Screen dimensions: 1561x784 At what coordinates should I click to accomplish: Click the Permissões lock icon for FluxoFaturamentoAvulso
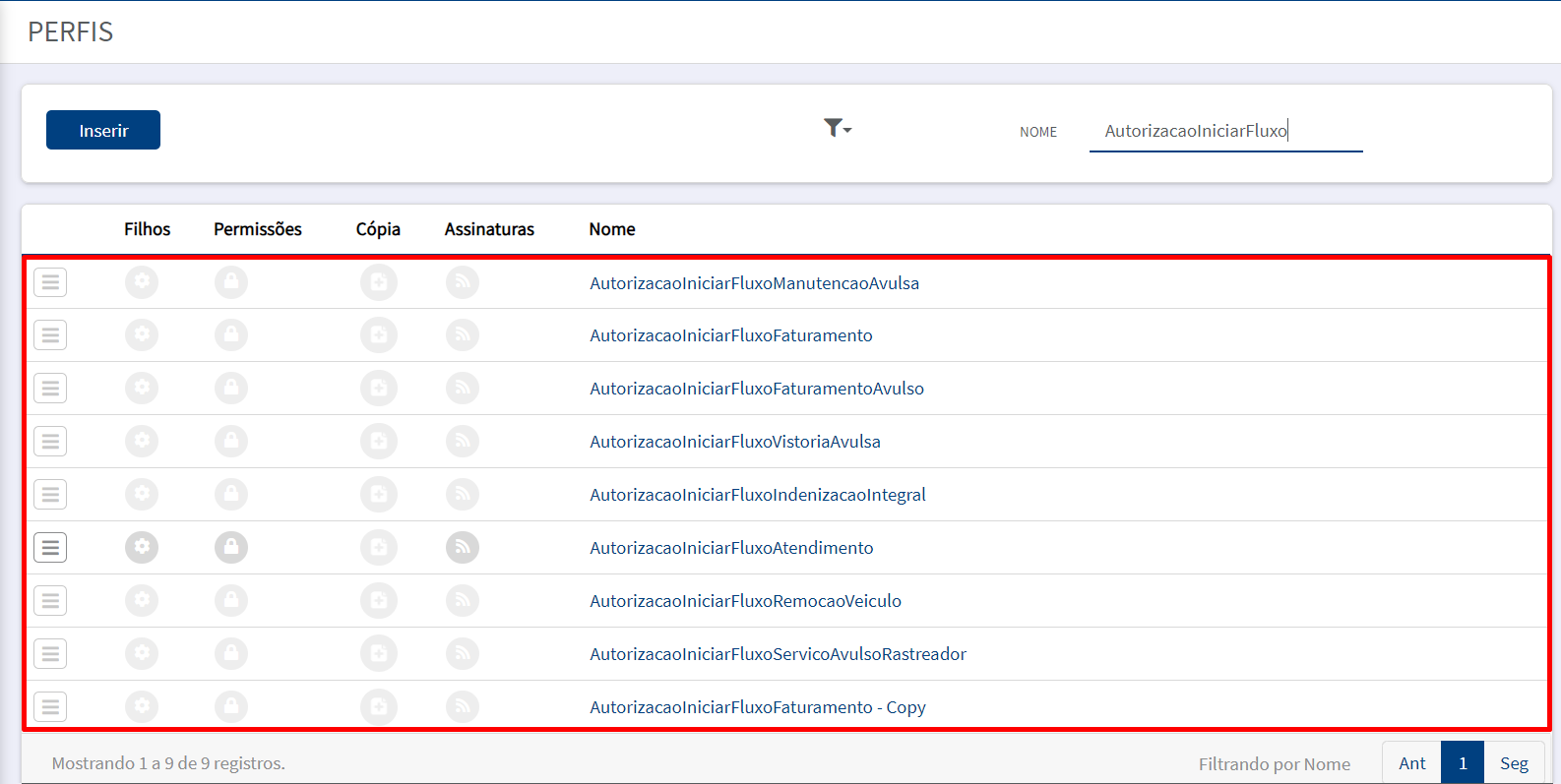[231, 389]
